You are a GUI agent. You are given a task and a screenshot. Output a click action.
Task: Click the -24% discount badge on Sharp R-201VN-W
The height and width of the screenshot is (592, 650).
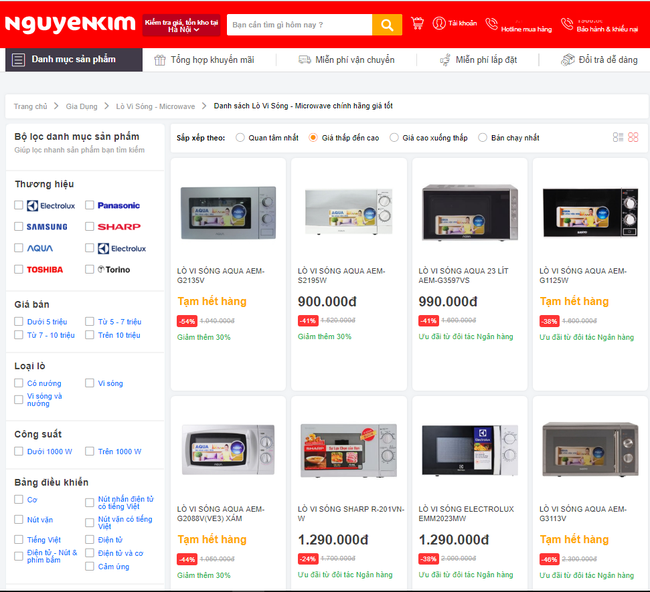tap(308, 559)
